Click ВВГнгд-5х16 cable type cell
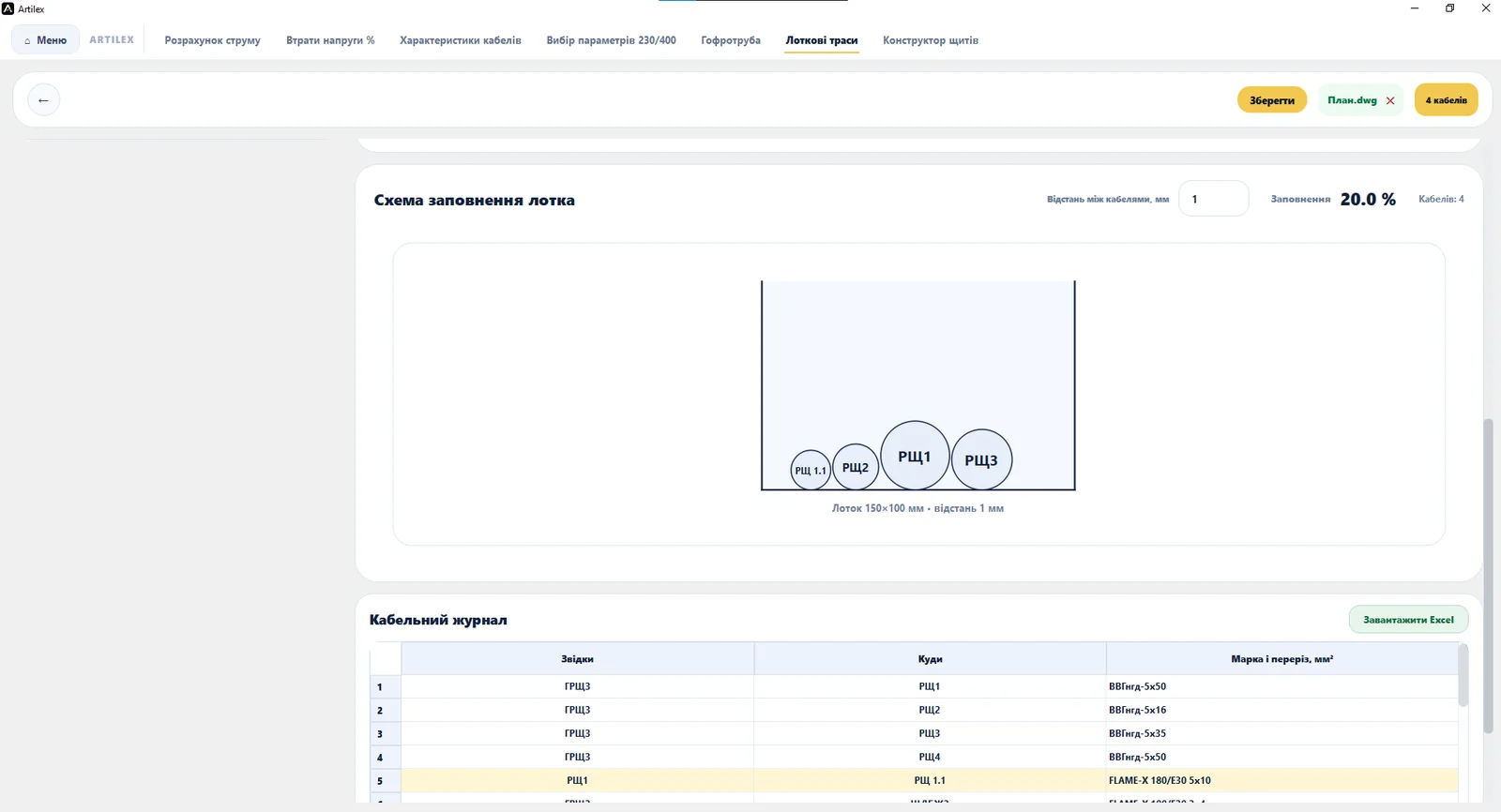 [x=1281, y=710]
